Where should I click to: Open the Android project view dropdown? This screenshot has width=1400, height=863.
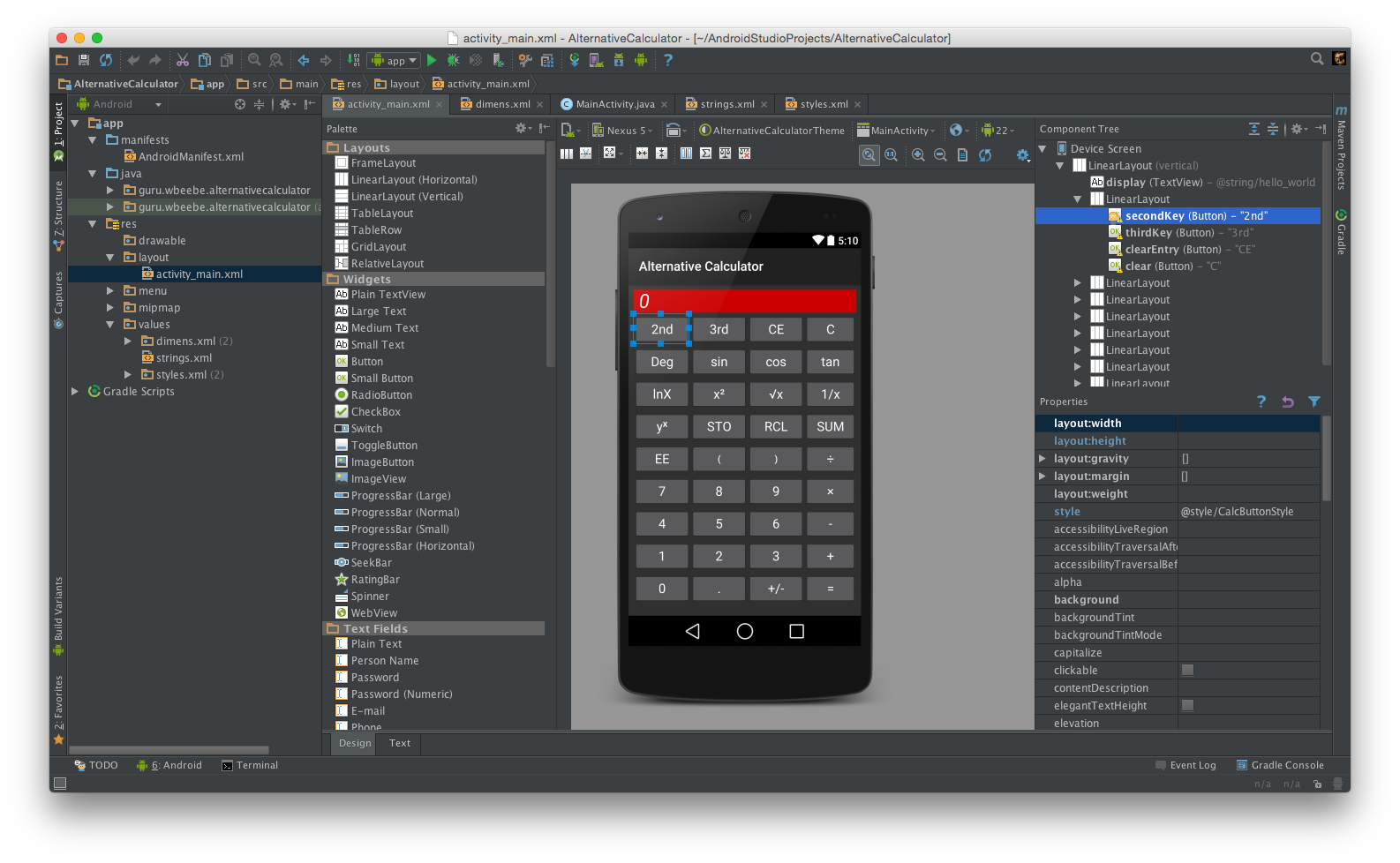click(x=119, y=104)
